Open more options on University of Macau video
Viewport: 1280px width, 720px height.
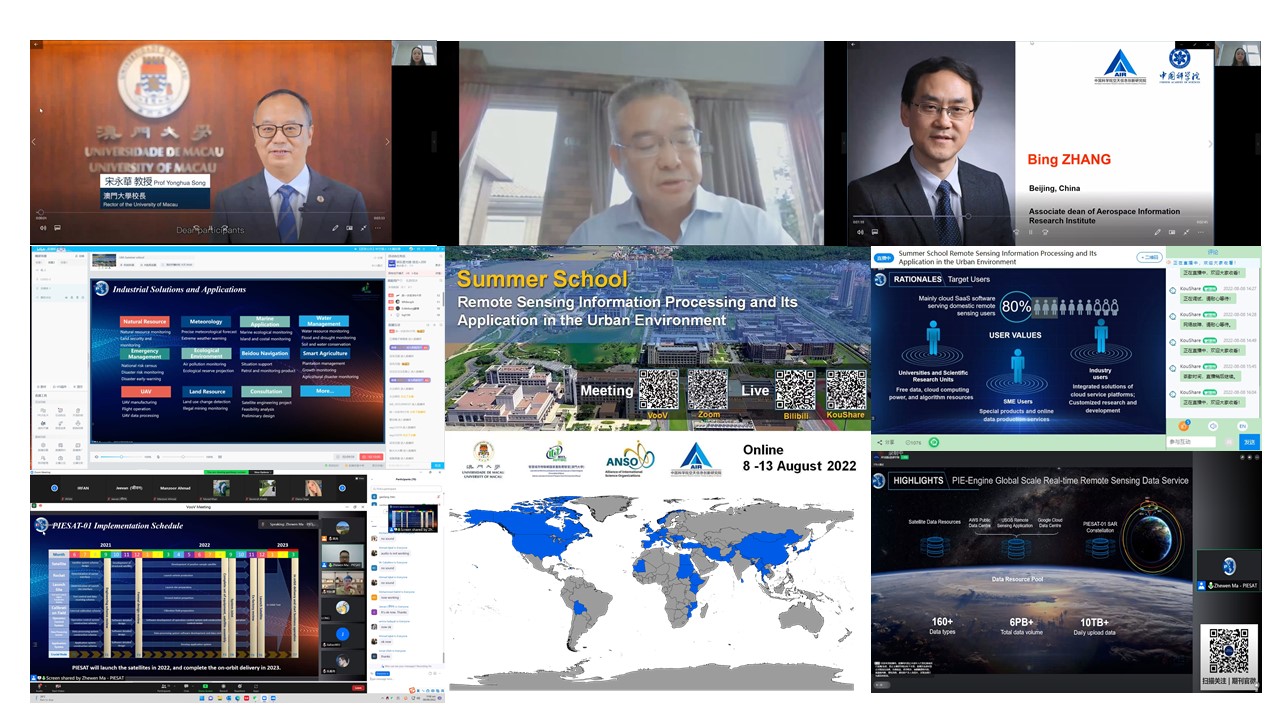377,228
